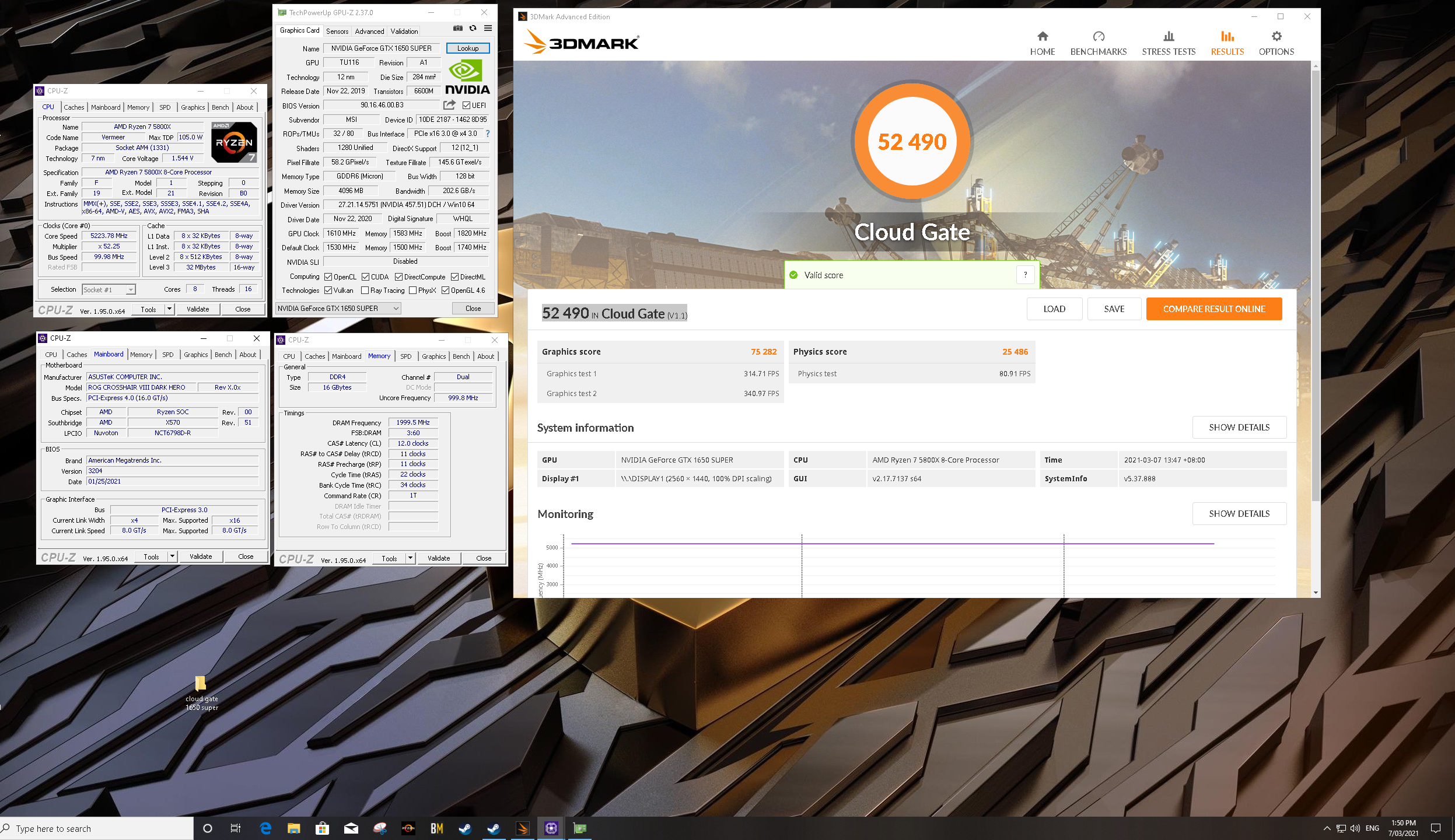1455x840 pixels.
Task: Click the Close button in GPU-Z
Action: 473,309
